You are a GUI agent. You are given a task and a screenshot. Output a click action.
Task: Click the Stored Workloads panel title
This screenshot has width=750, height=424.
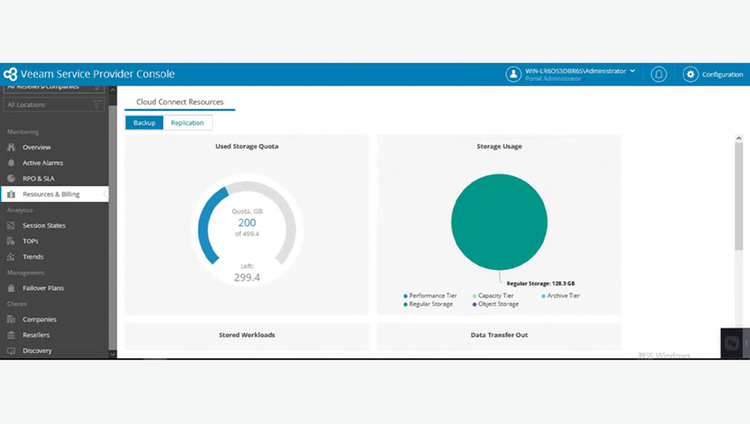point(247,335)
